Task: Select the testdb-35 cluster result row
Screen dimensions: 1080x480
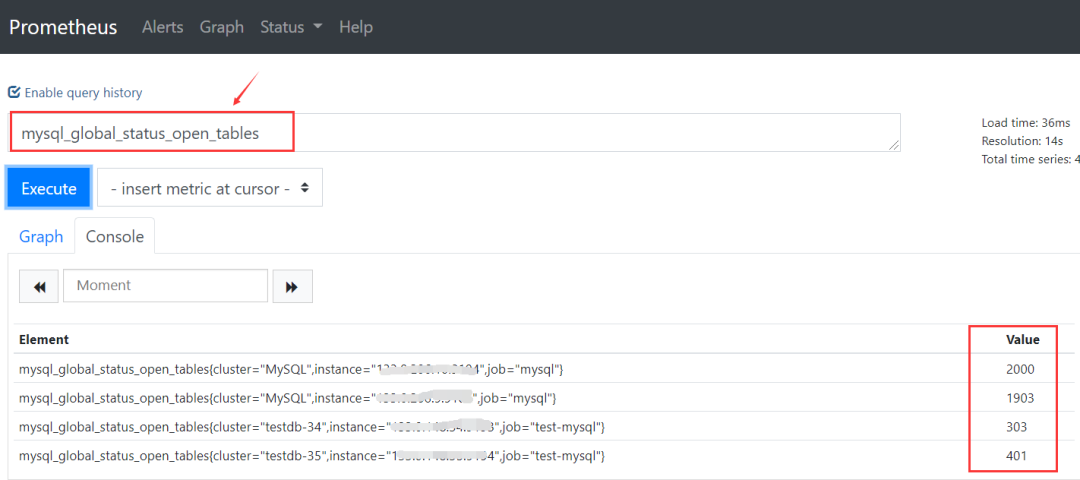Action: tap(544, 456)
